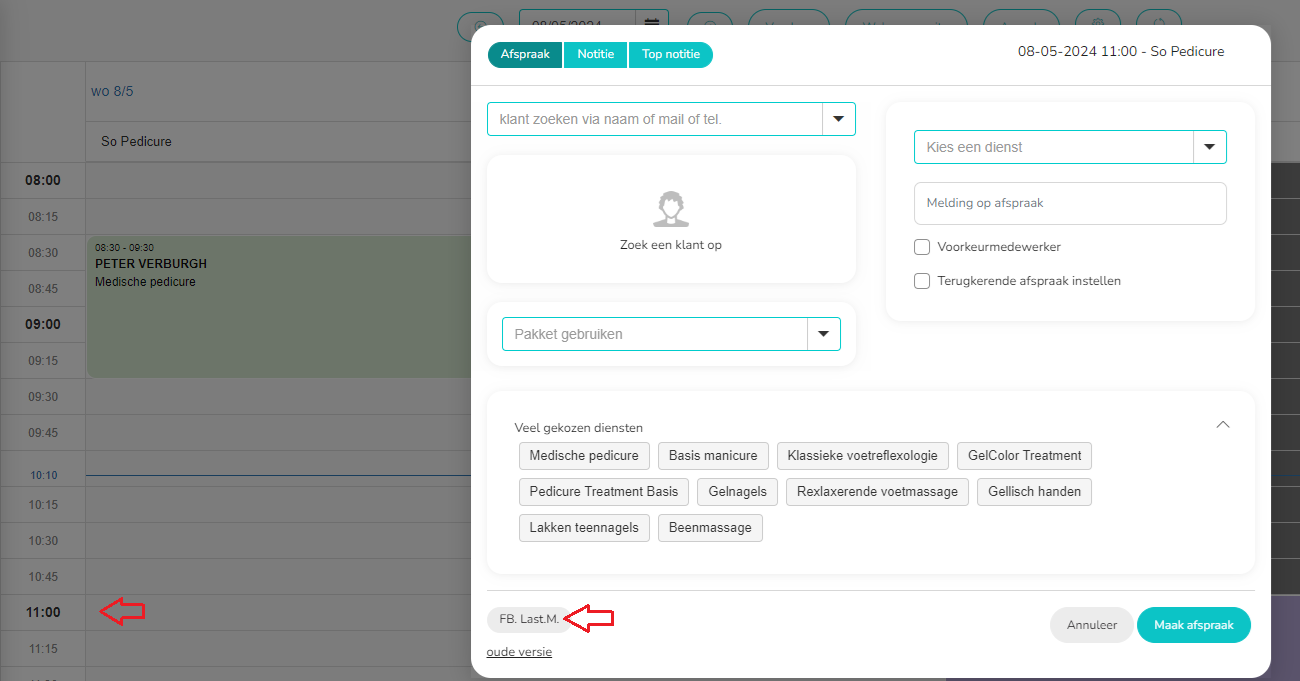
Task: Focus the Melding op afspraak field
Action: [1070, 203]
